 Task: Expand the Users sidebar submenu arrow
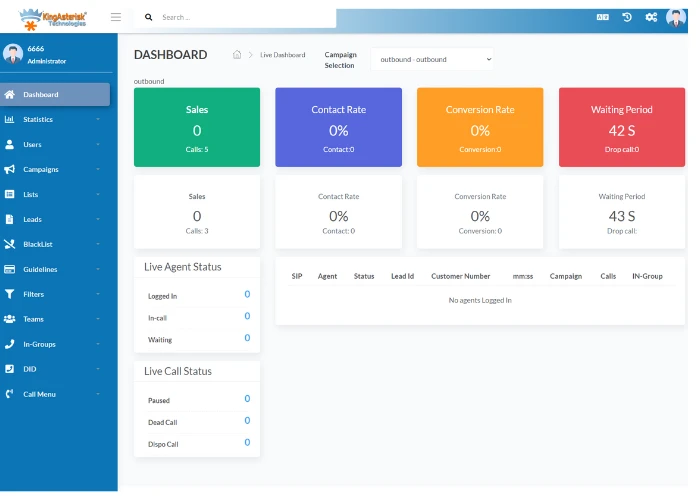pyautogui.click(x=98, y=144)
